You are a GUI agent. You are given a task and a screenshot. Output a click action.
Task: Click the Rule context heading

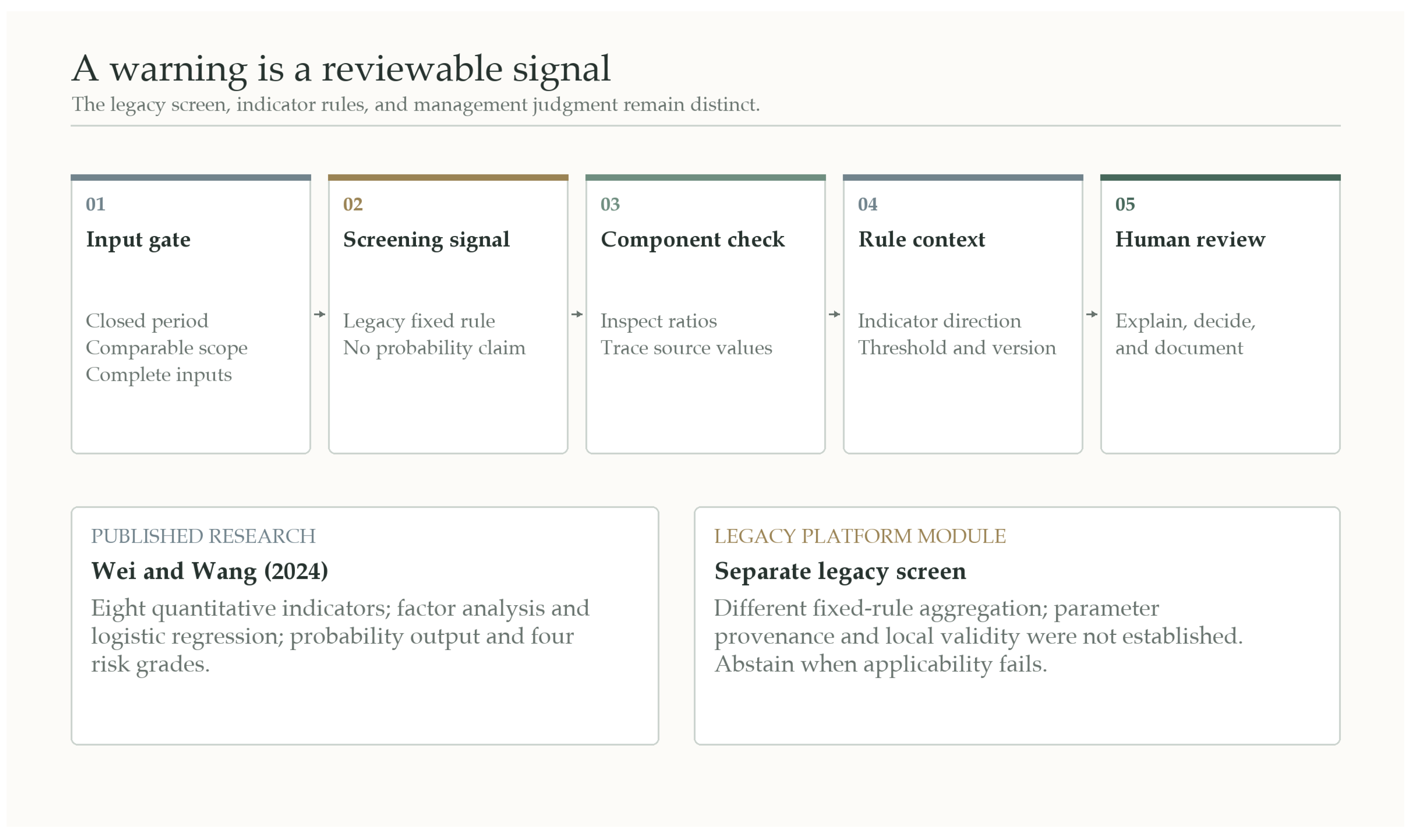(922, 240)
